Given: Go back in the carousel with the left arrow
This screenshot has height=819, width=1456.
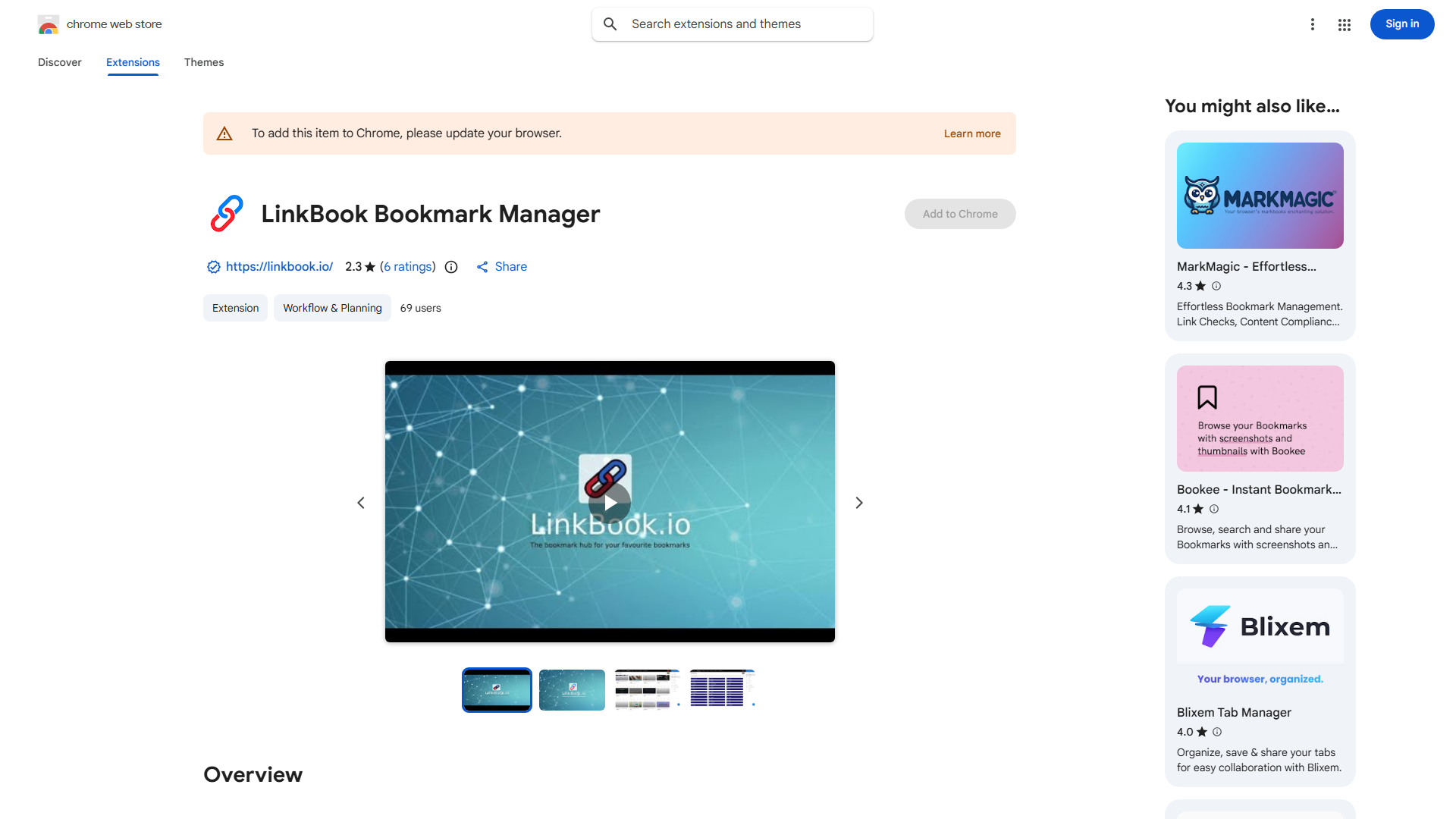Looking at the screenshot, I should (x=361, y=502).
